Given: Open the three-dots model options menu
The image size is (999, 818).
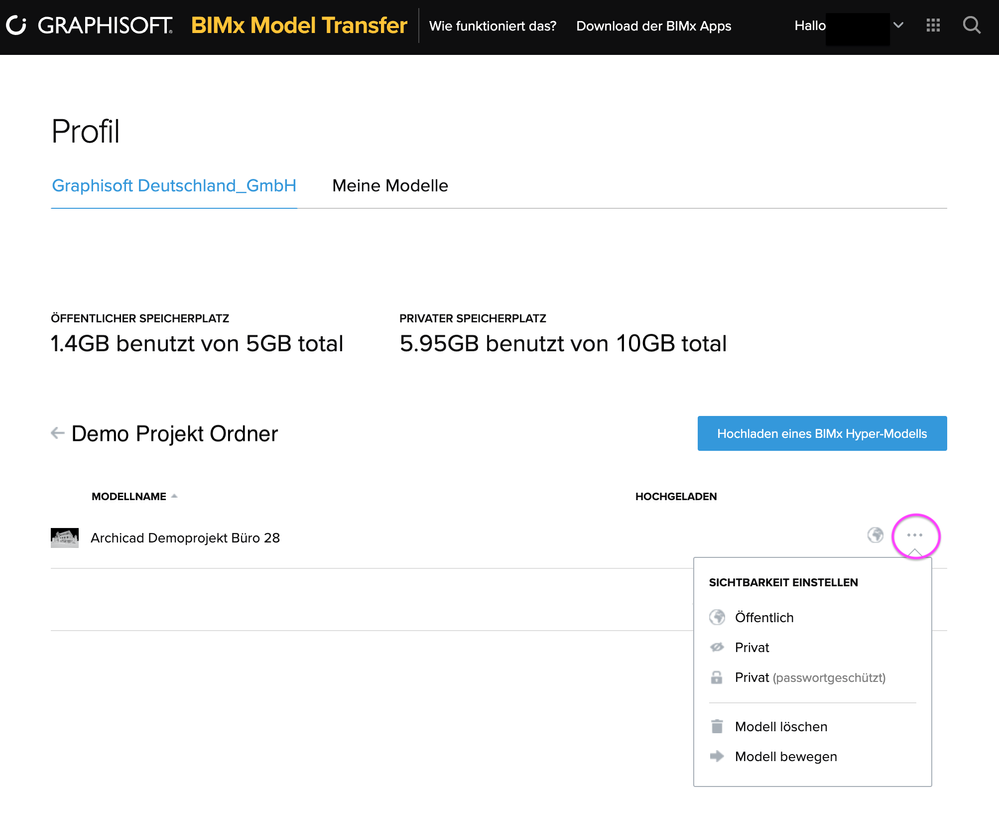Looking at the screenshot, I should point(915,536).
